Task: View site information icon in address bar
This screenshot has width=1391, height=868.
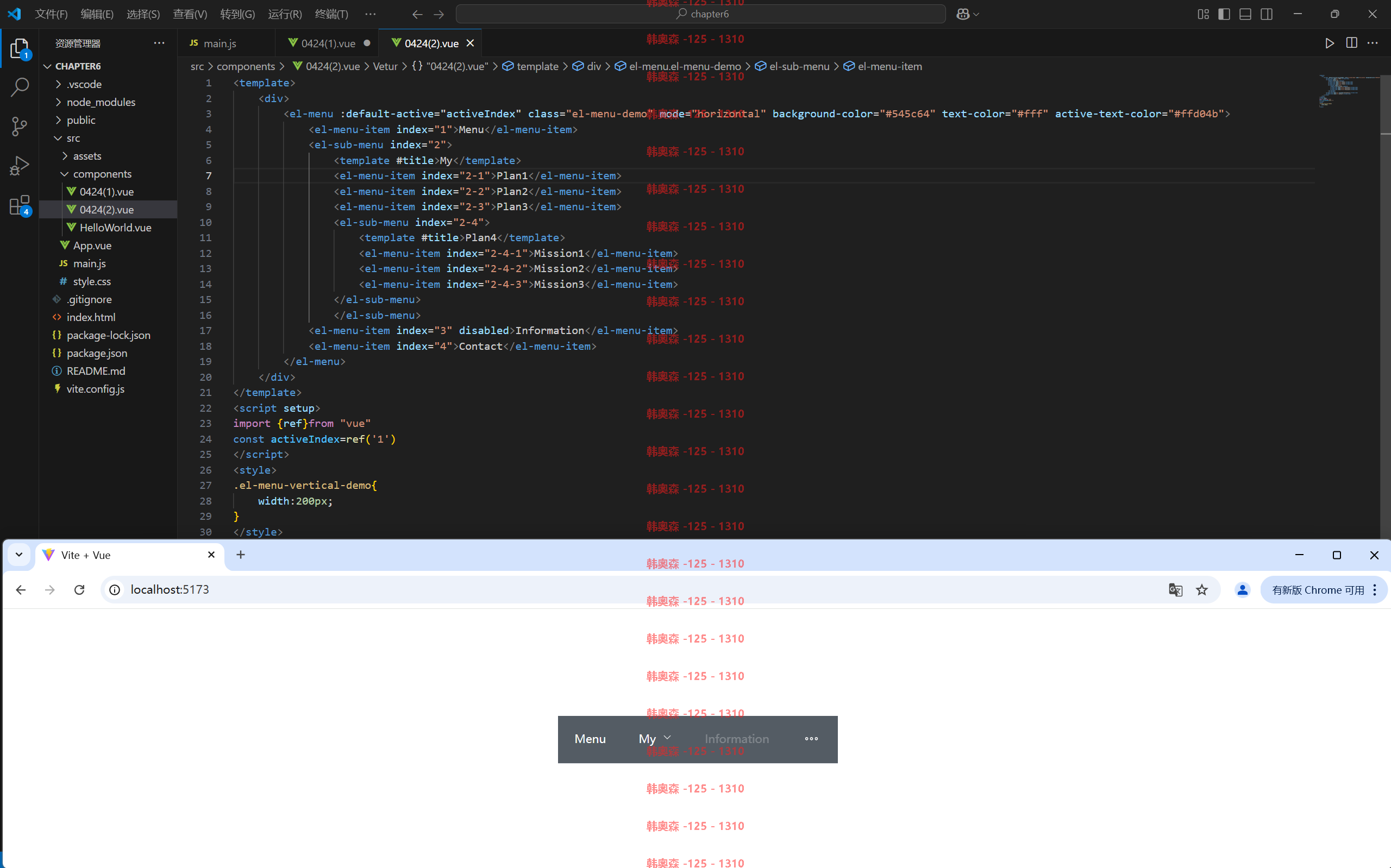Action: (115, 589)
